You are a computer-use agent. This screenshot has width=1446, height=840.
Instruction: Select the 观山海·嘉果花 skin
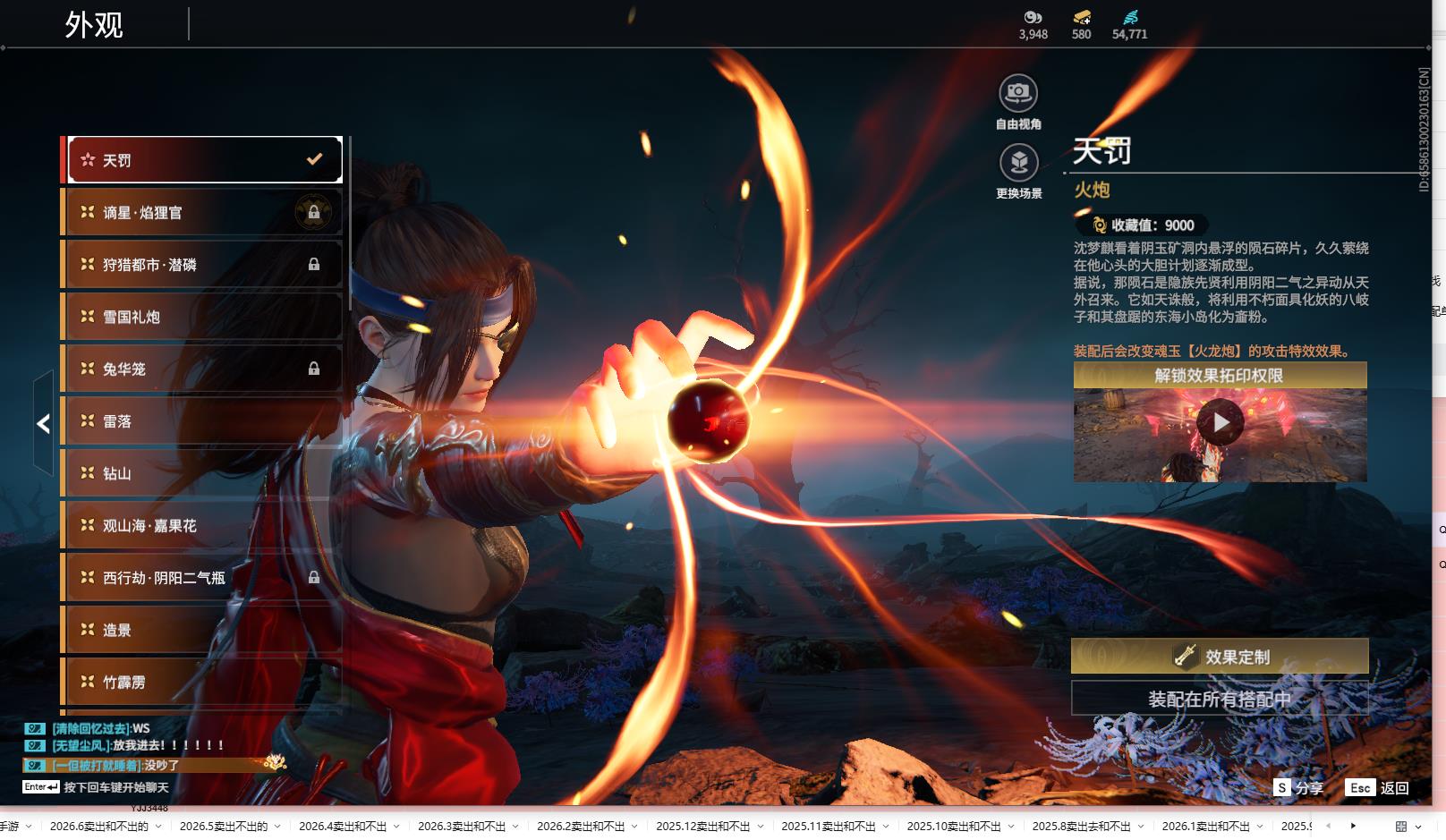(201, 526)
